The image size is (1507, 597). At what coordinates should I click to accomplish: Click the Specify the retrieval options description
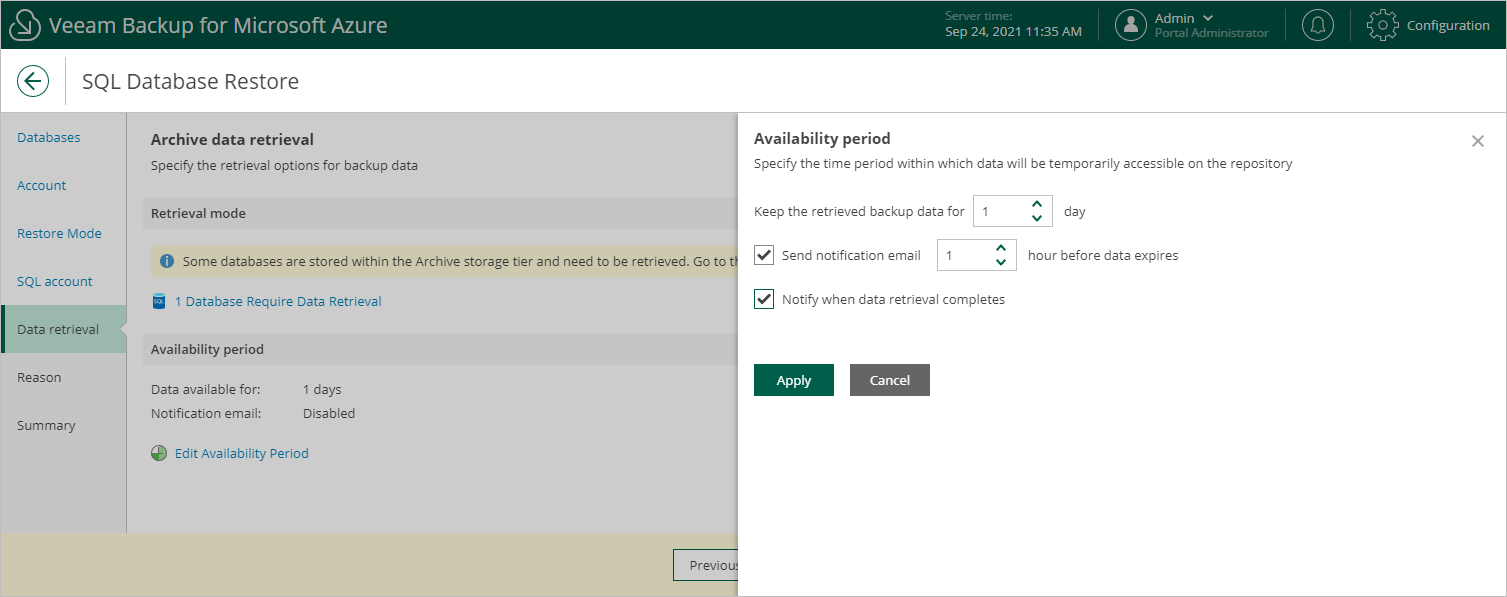click(x=284, y=165)
